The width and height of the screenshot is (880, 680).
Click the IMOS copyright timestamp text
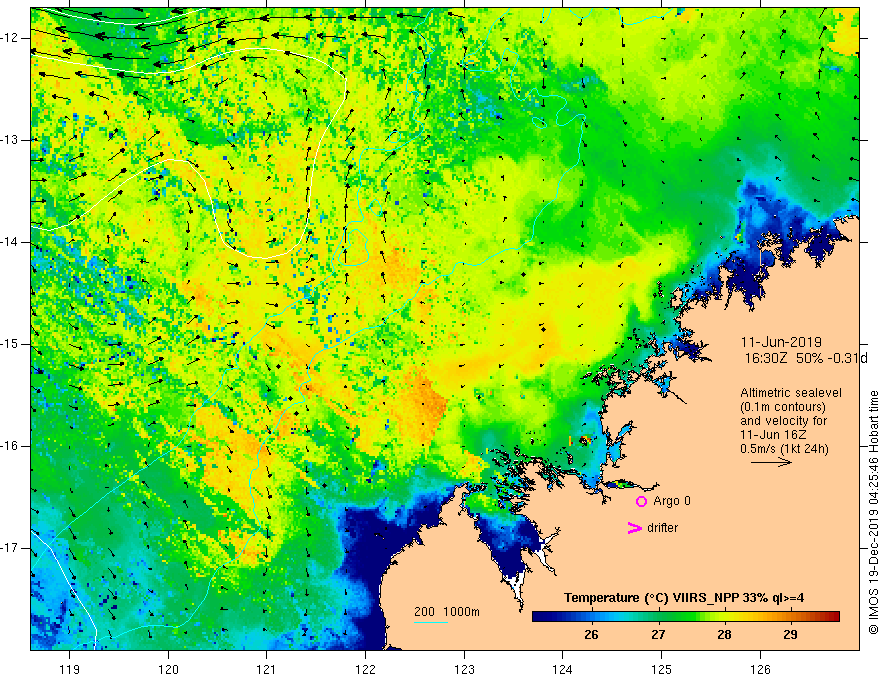click(873, 512)
